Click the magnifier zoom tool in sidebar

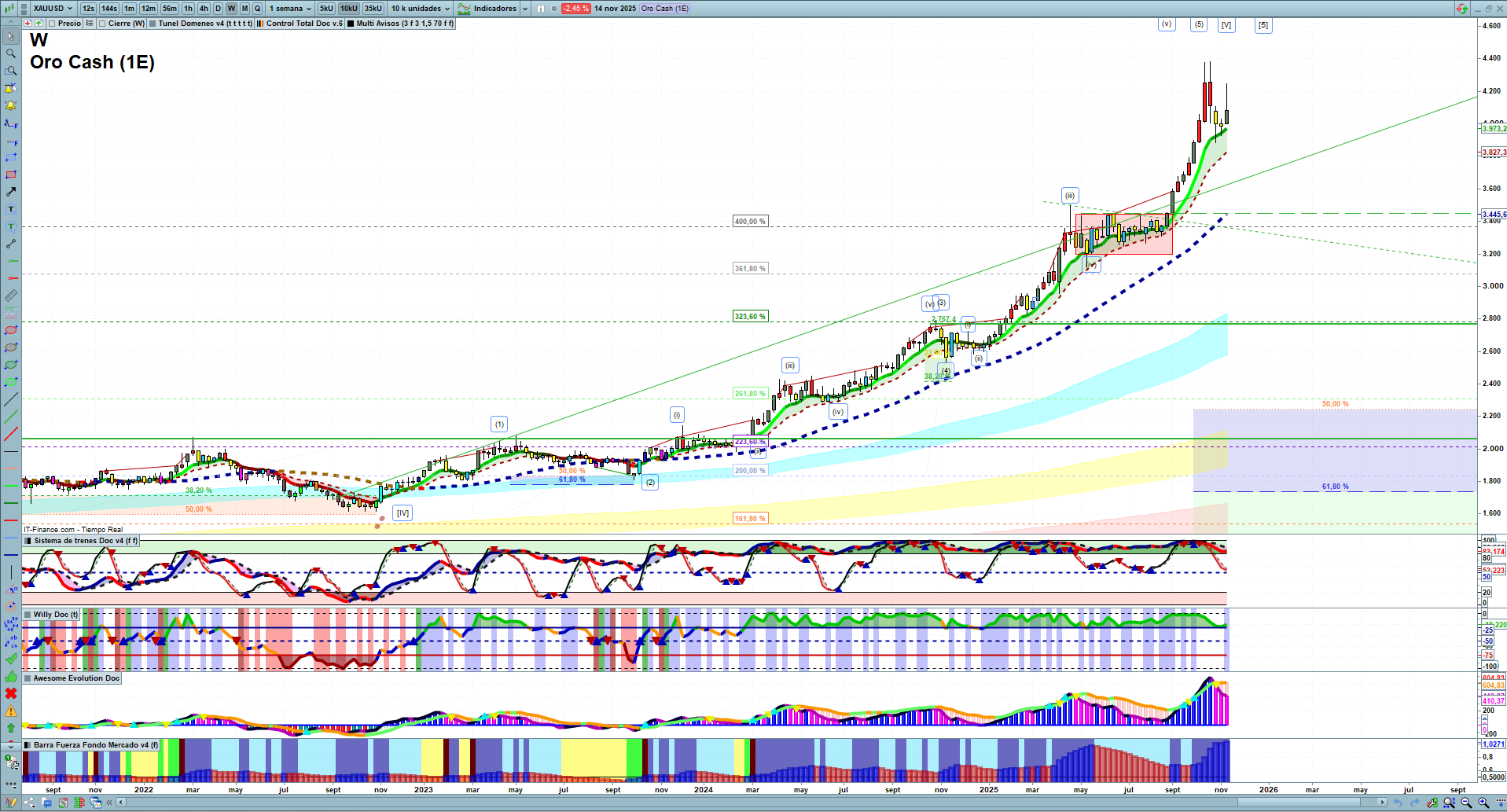tap(11, 53)
